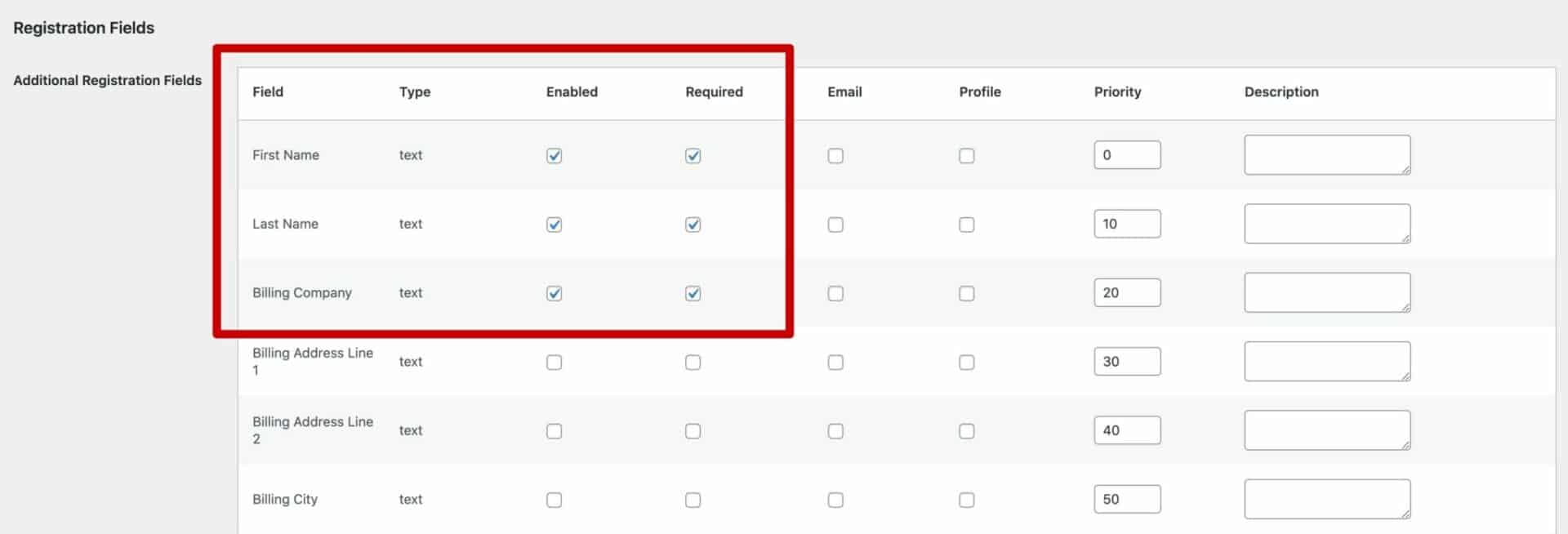Enable the Billing Address Line 2 field
The height and width of the screenshot is (534, 1568).
[x=554, y=430]
